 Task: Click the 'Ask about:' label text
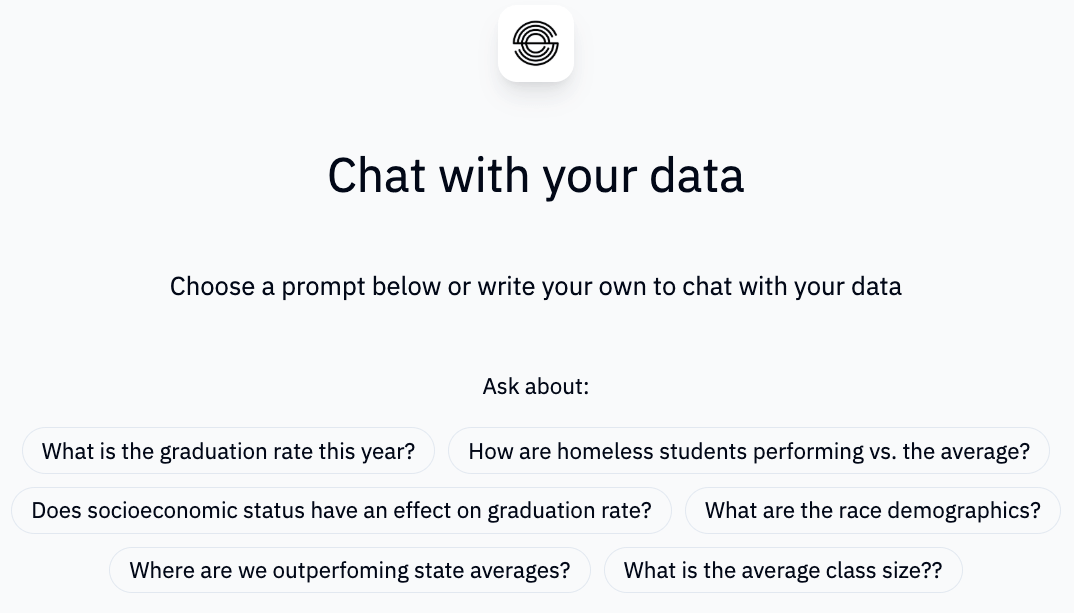(x=536, y=386)
